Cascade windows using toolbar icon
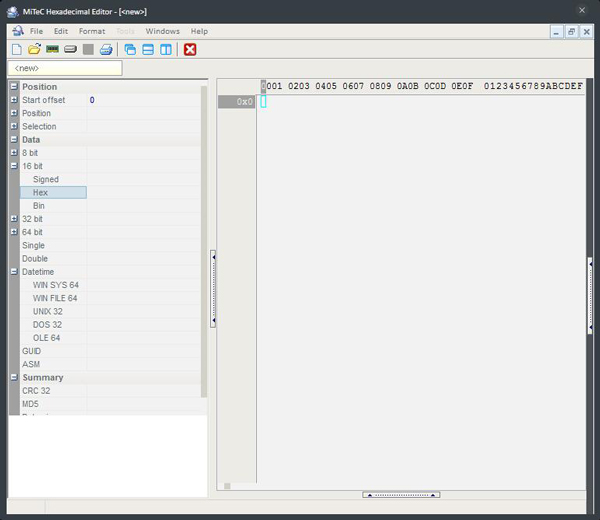Screen dimensions: 600x520 130,49
